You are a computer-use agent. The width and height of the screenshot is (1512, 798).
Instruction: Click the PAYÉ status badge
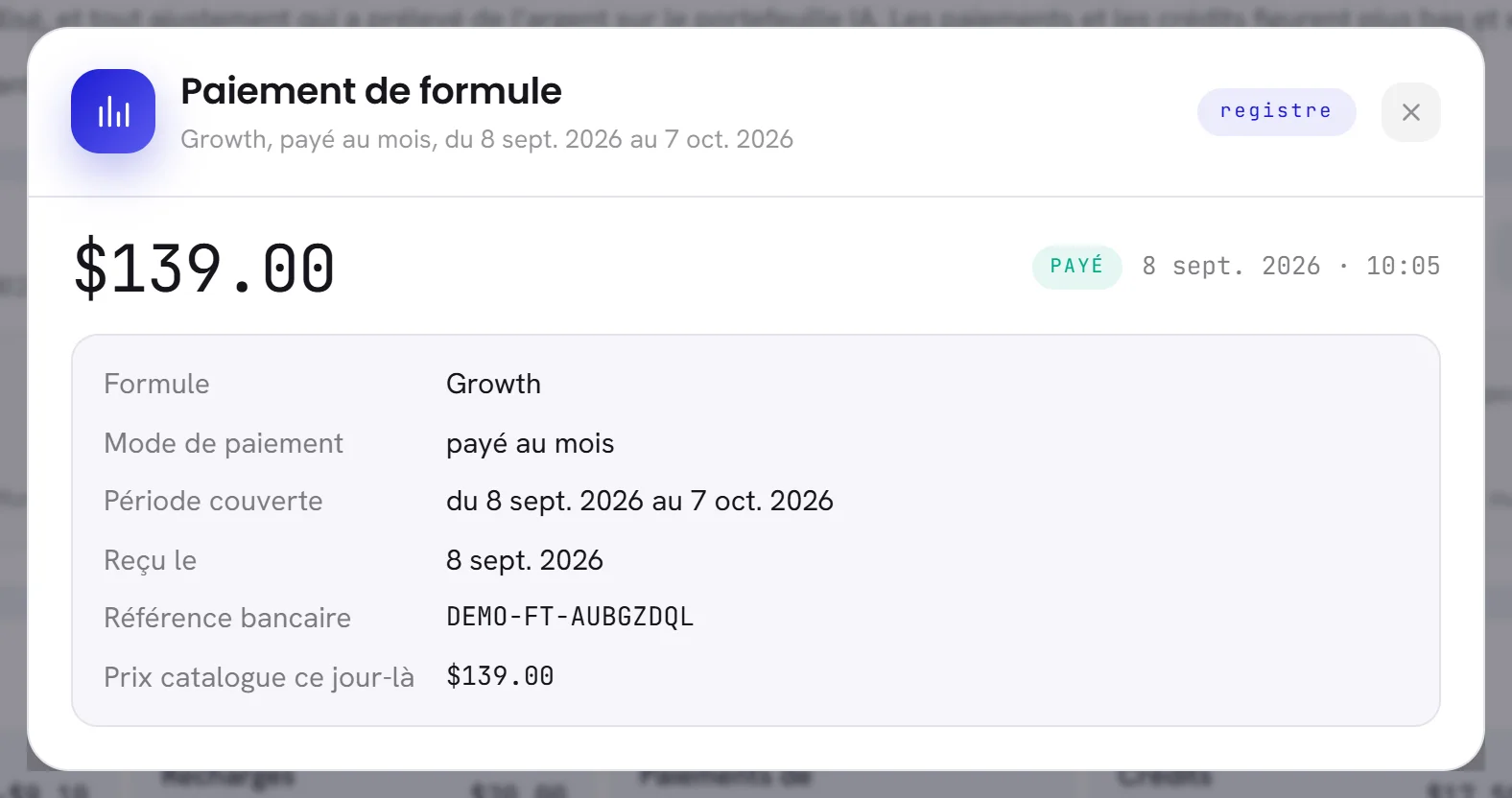tap(1076, 267)
